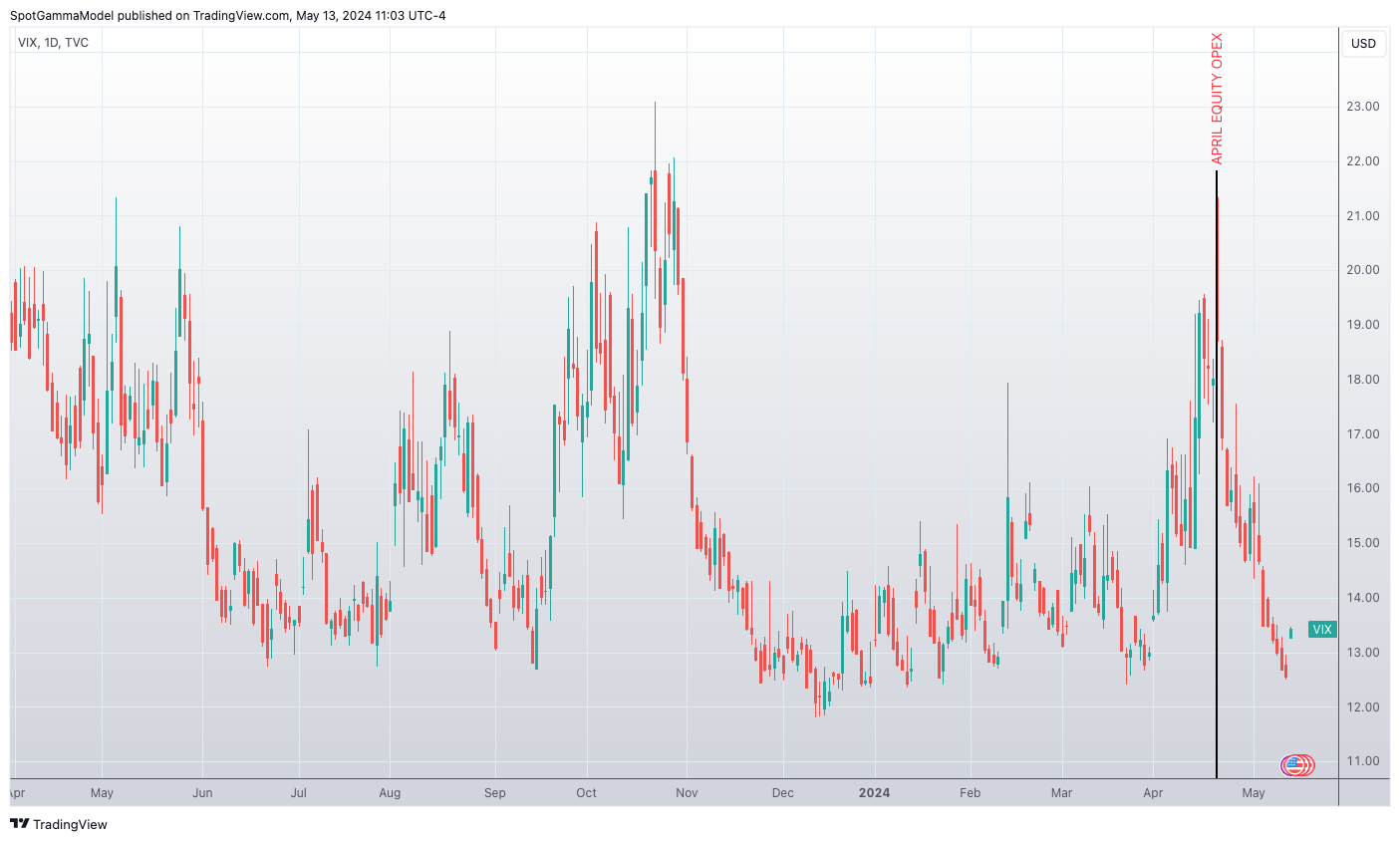Image resolution: width=1400 pixels, height=841 pixels.
Task: Click the 18.00 price axis label
Action: [1362, 380]
